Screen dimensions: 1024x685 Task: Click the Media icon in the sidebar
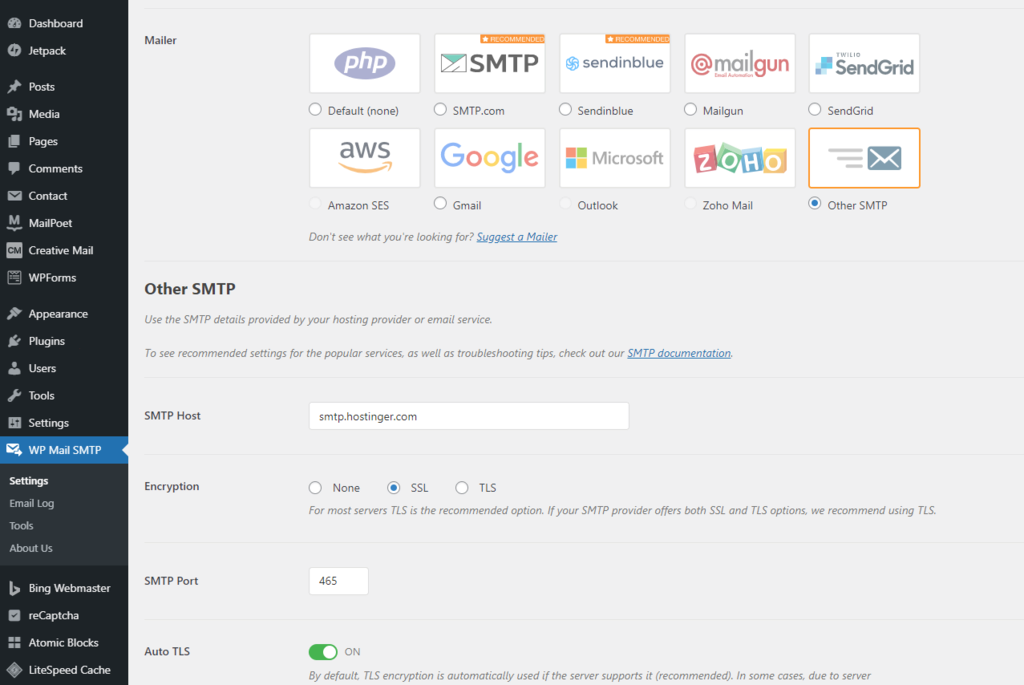tap(14, 114)
